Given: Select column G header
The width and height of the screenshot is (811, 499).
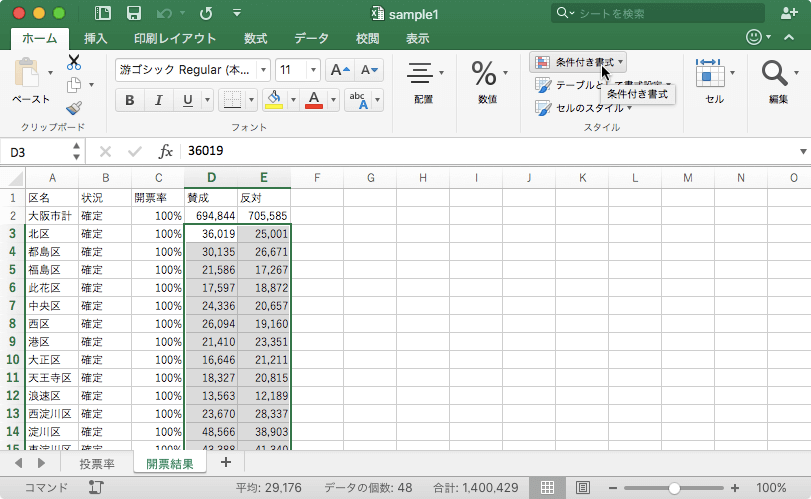Looking at the screenshot, I should point(370,178).
